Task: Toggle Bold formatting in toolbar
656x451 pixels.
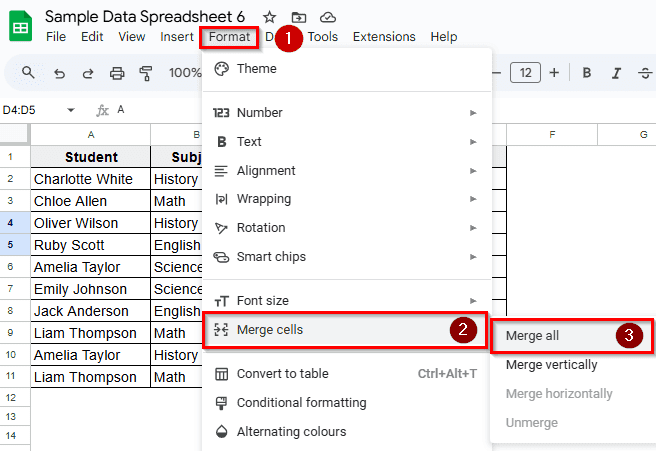Action: (x=587, y=73)
